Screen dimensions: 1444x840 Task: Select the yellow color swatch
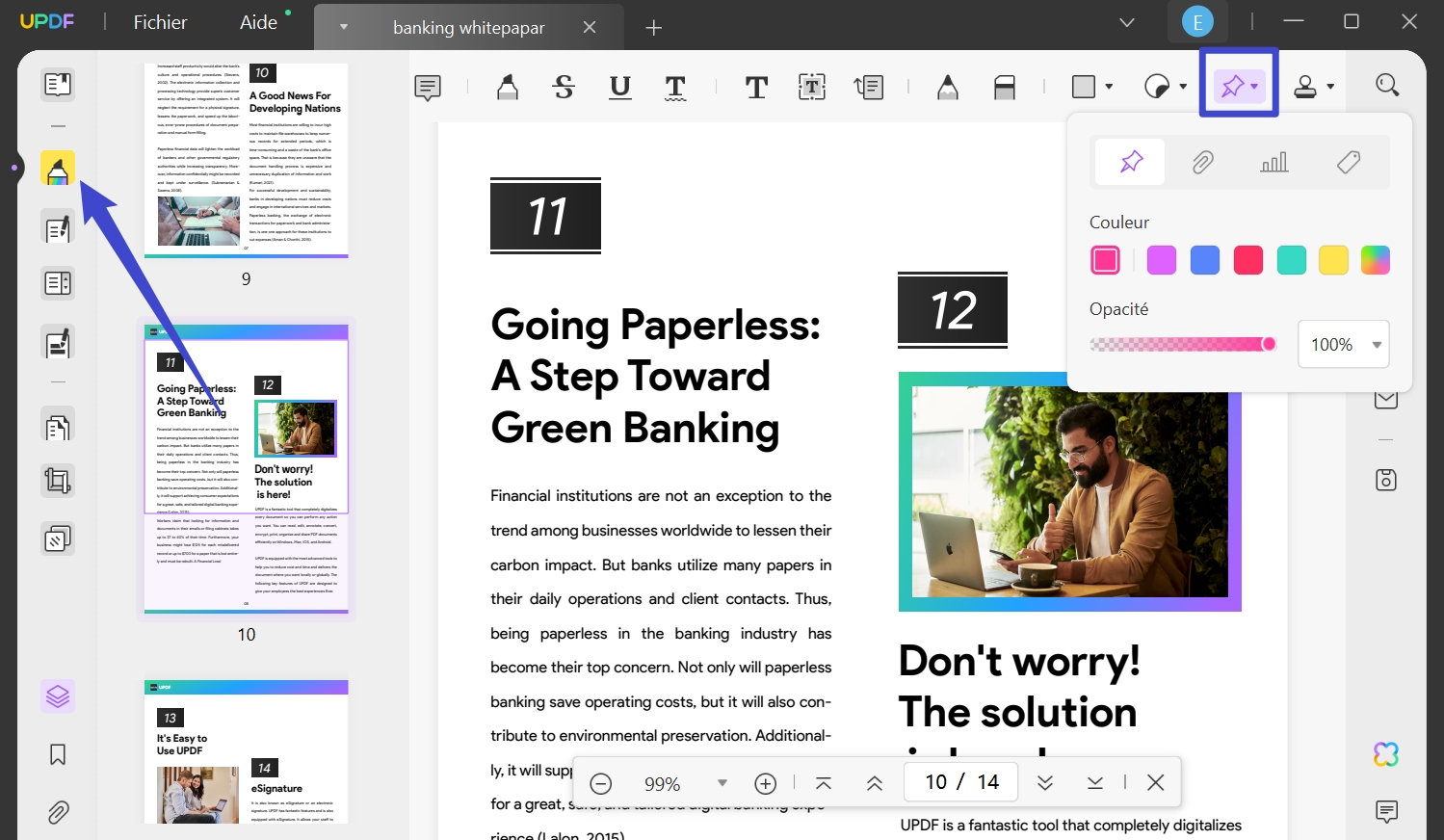point(1333,259)
